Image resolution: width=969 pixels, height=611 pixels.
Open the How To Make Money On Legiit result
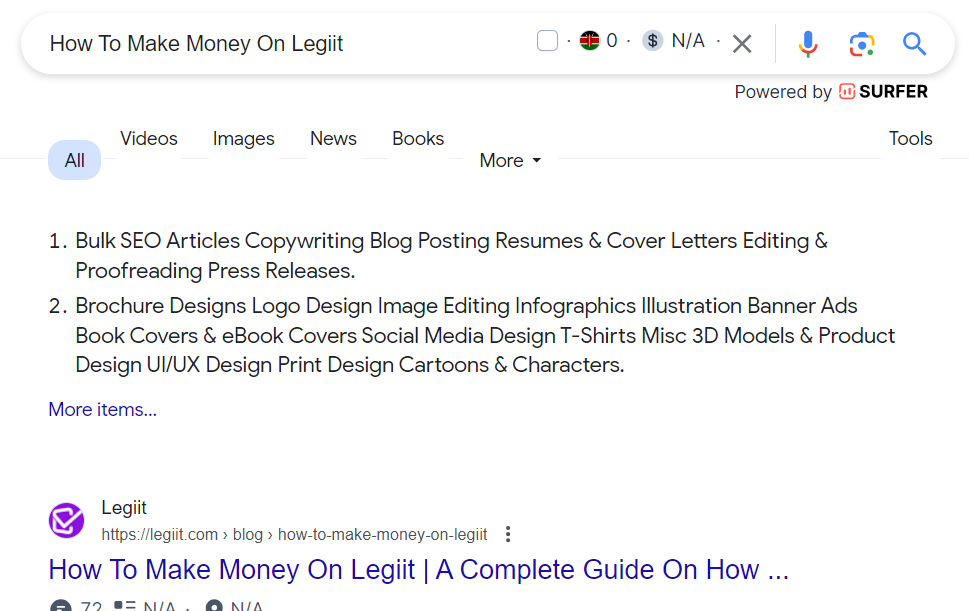click(x=418, y=570)
